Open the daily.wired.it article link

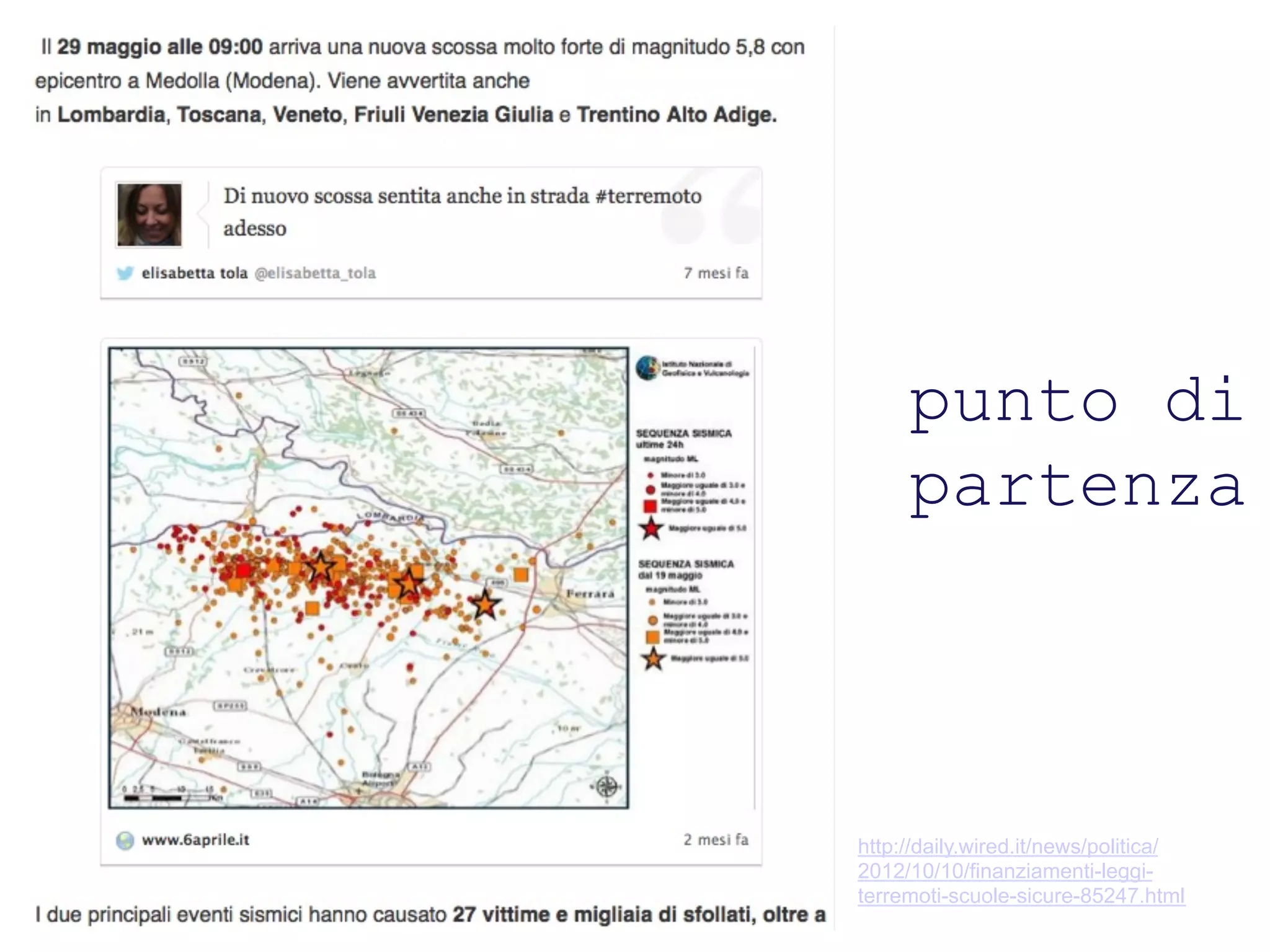coord(1021,871)
